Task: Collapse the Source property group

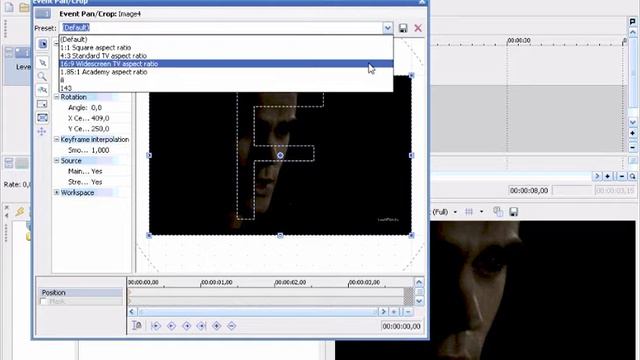Action: point(57,161)
